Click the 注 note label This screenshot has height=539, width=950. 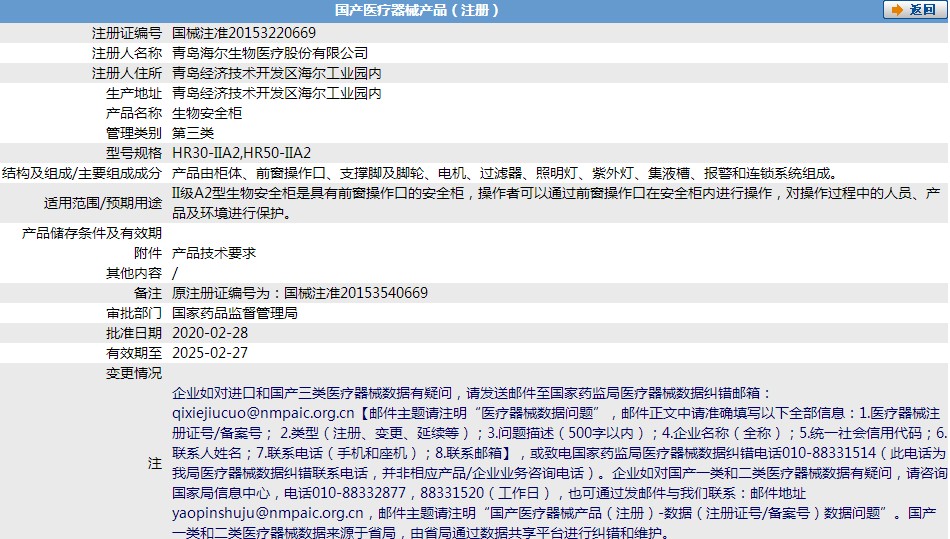click(155, 463)
